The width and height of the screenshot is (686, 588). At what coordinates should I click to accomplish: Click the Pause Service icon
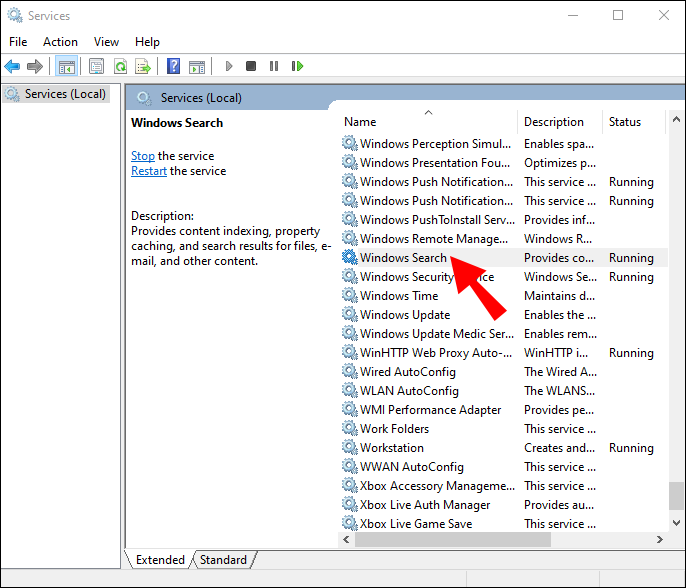274,66
